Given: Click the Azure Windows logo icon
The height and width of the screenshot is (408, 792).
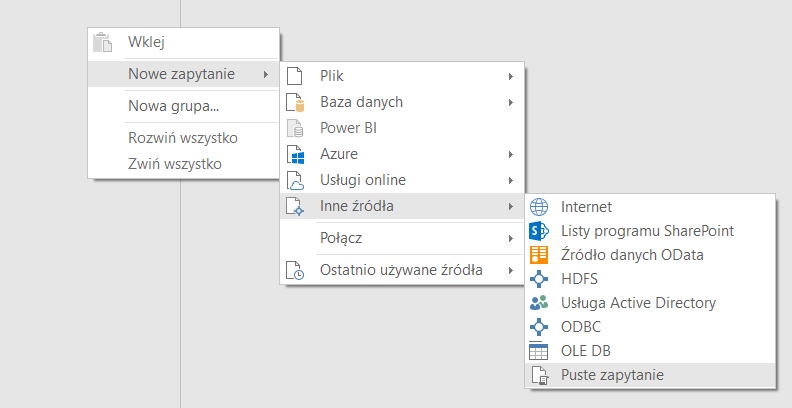Looking at the screenshot, I should 295,155.
